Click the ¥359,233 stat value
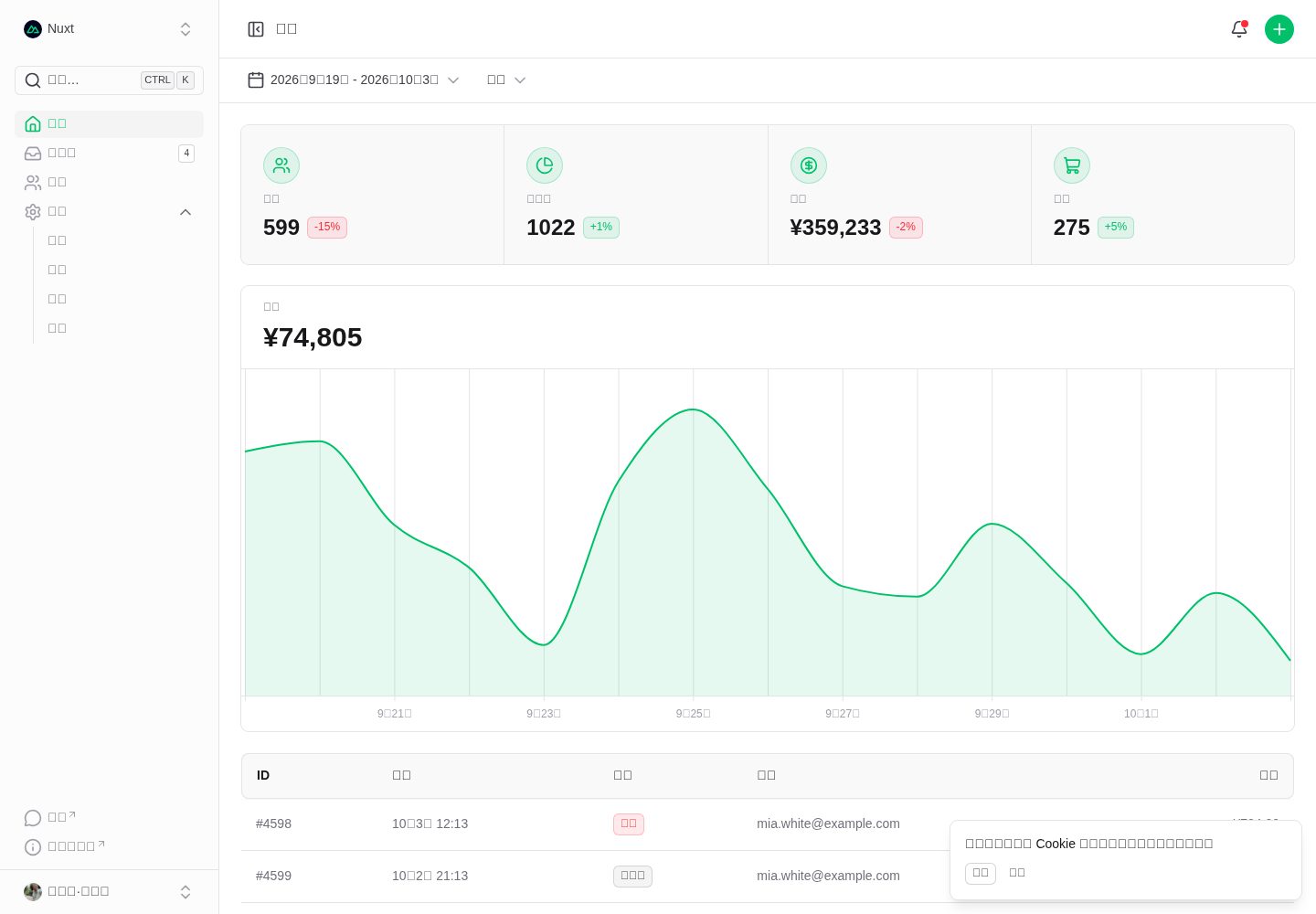Screen dimensions: 1316x914 coord(836,228)
